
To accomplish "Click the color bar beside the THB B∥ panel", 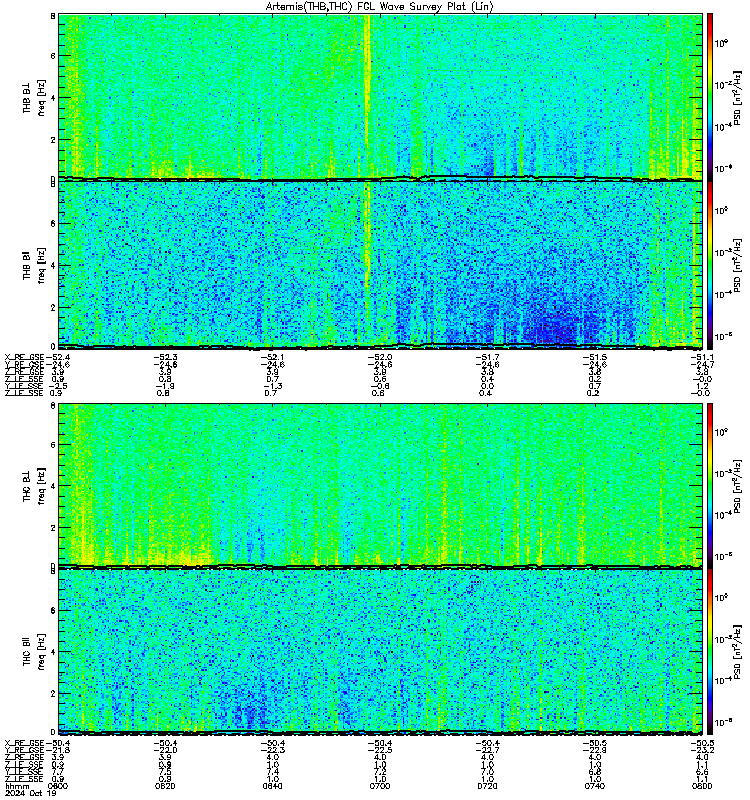I will [709, 265].
